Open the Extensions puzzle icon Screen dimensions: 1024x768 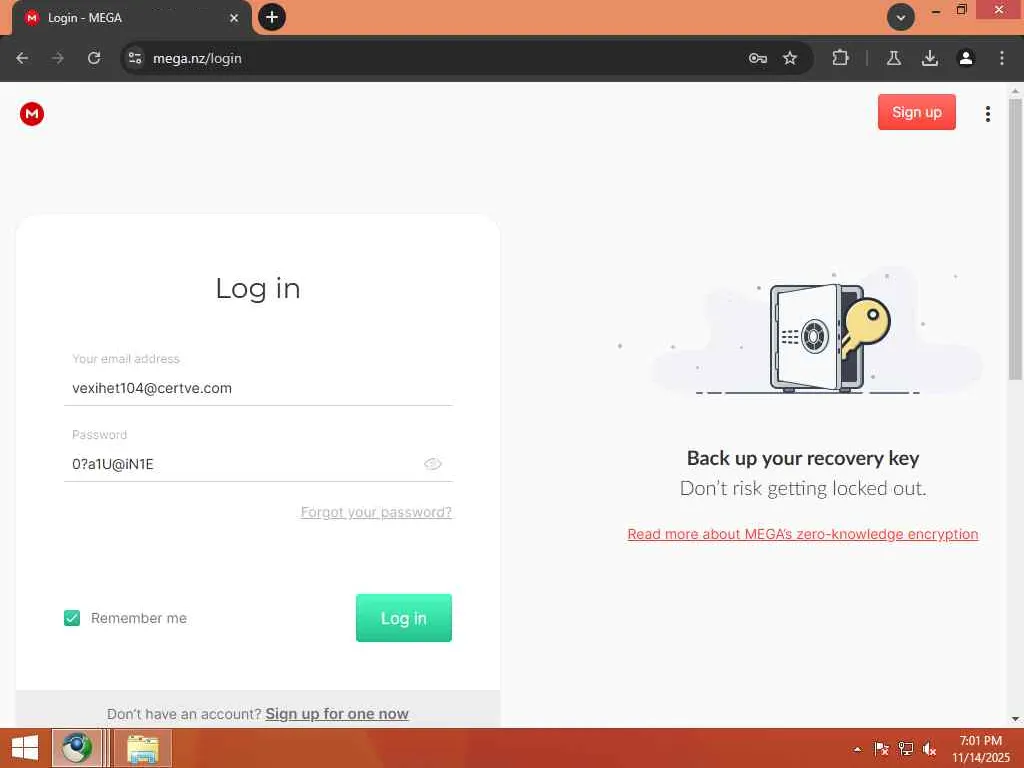840,58
